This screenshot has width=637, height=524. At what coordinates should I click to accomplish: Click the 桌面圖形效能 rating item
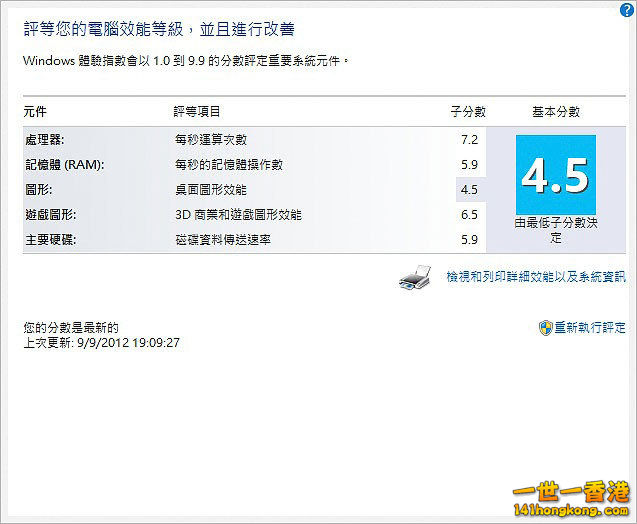pos(211,190)
